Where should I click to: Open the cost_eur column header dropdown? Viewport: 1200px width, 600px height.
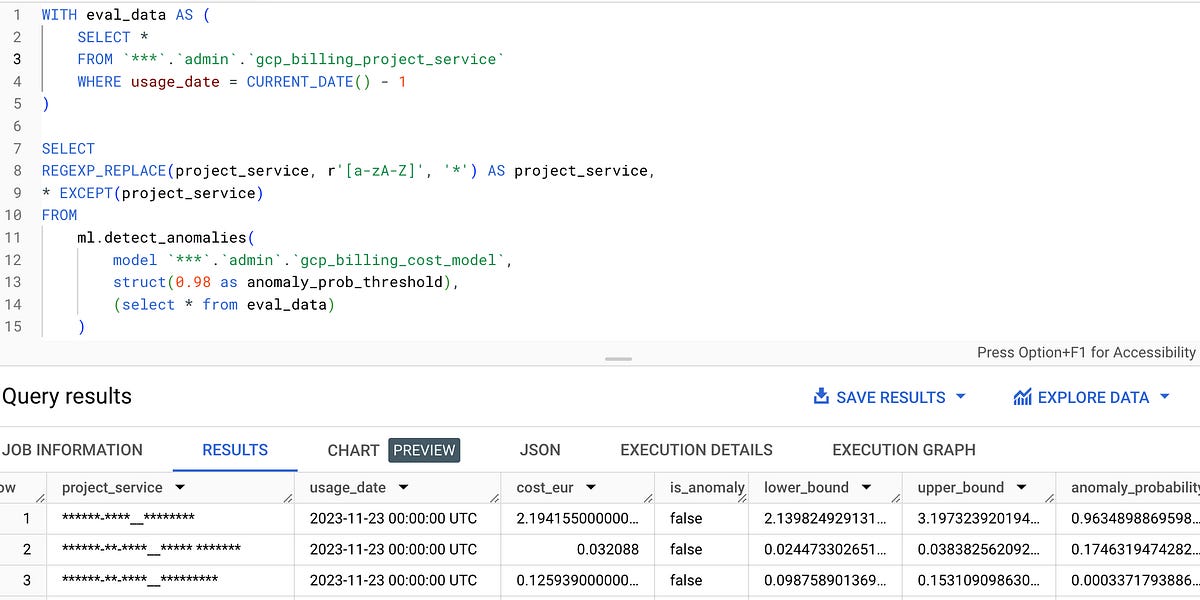tap(593, 487)
